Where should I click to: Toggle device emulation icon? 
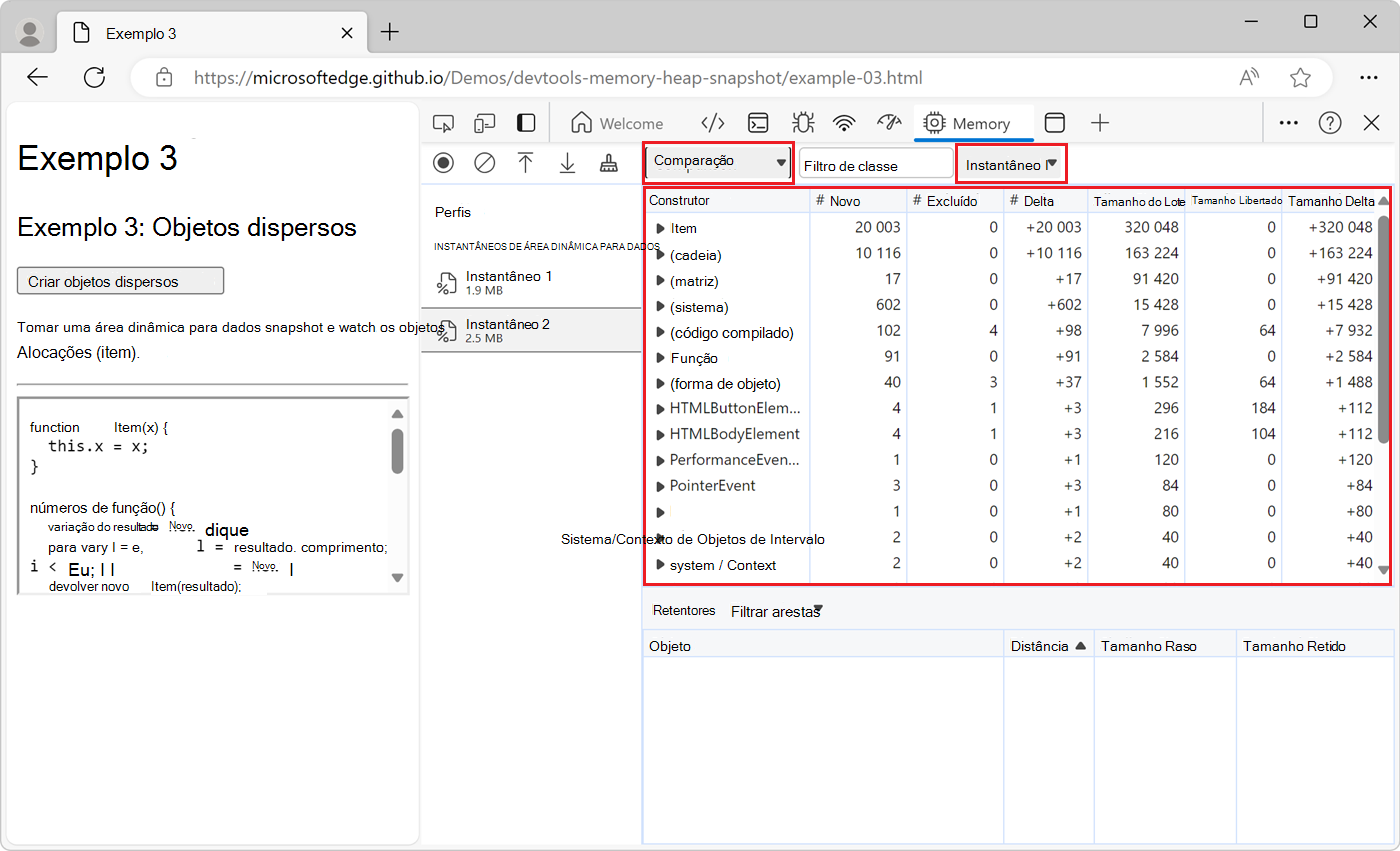pyautogui.click(x=485, y=123)
